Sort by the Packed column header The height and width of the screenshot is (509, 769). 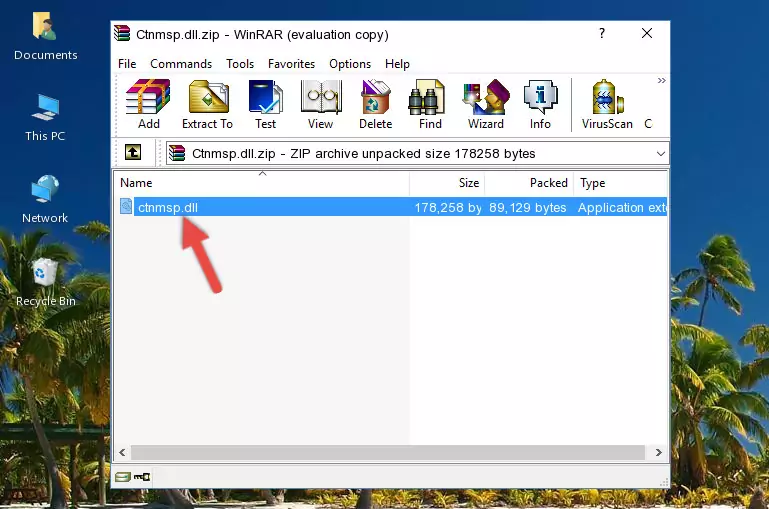pyautogui.click(x=529, y=183)
